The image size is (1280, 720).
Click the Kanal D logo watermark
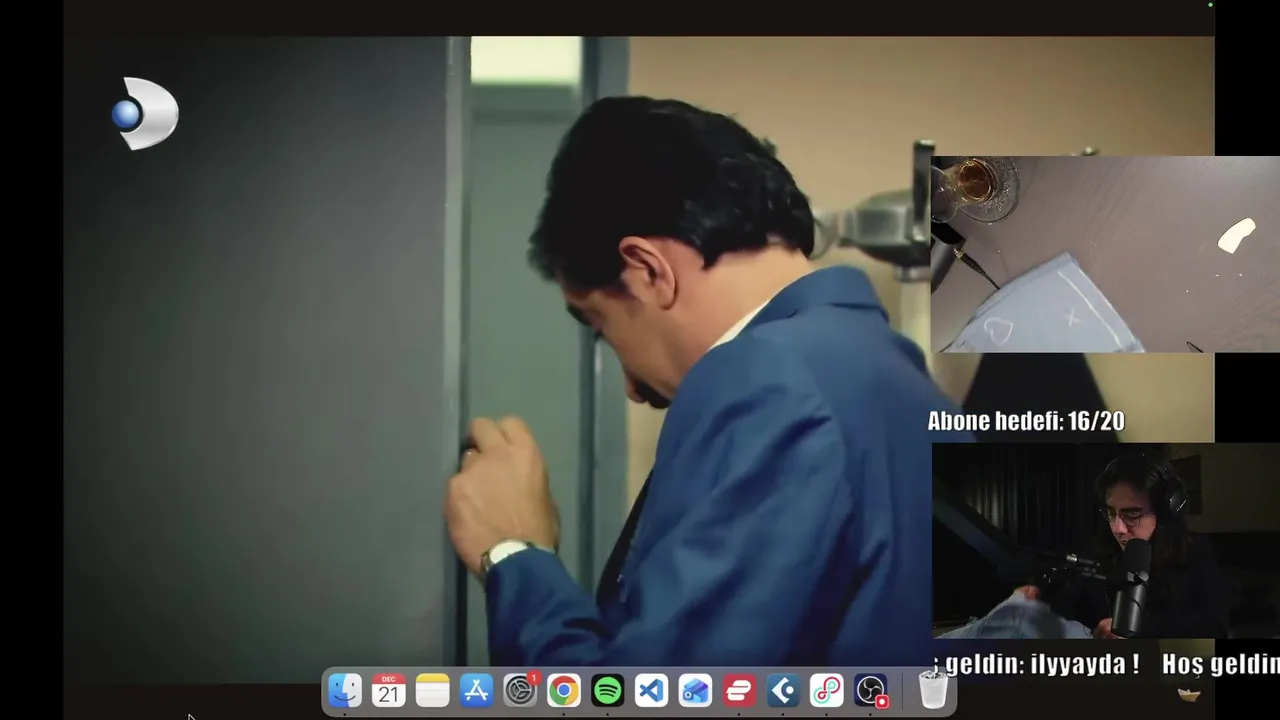pyautogui.click(x=146, y=113)
